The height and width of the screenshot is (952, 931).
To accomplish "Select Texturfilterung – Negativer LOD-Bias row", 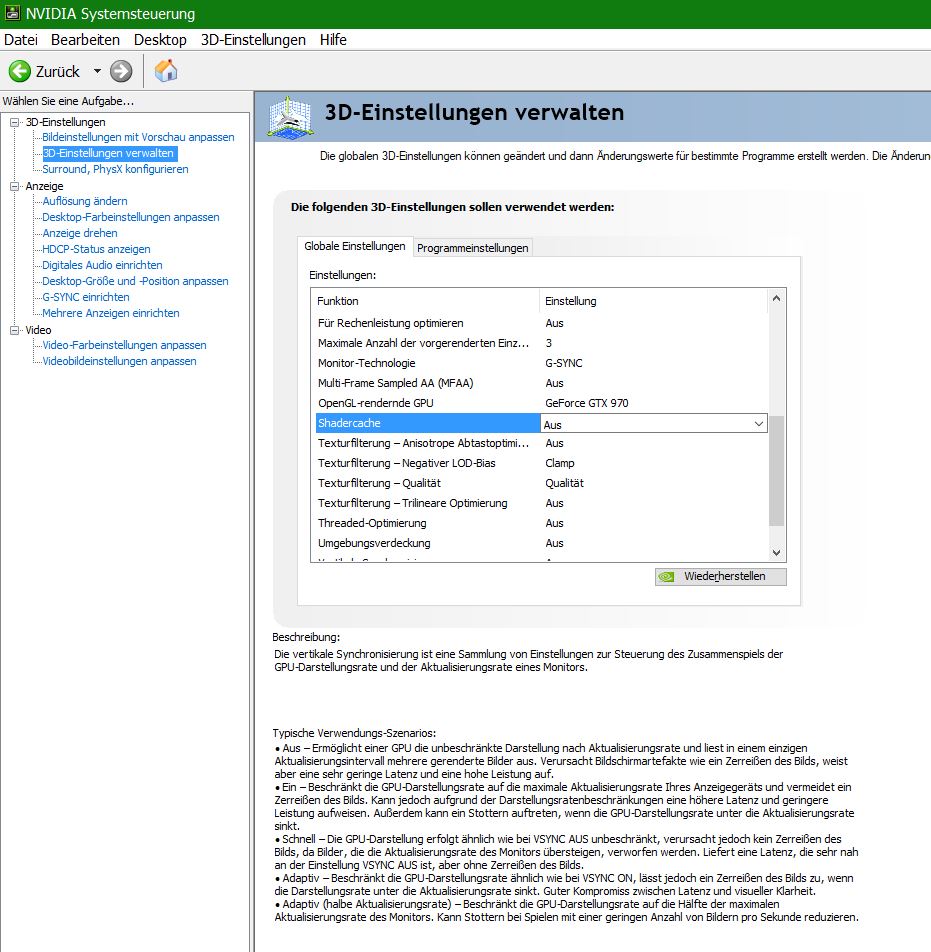I will [x=541, y=463].
